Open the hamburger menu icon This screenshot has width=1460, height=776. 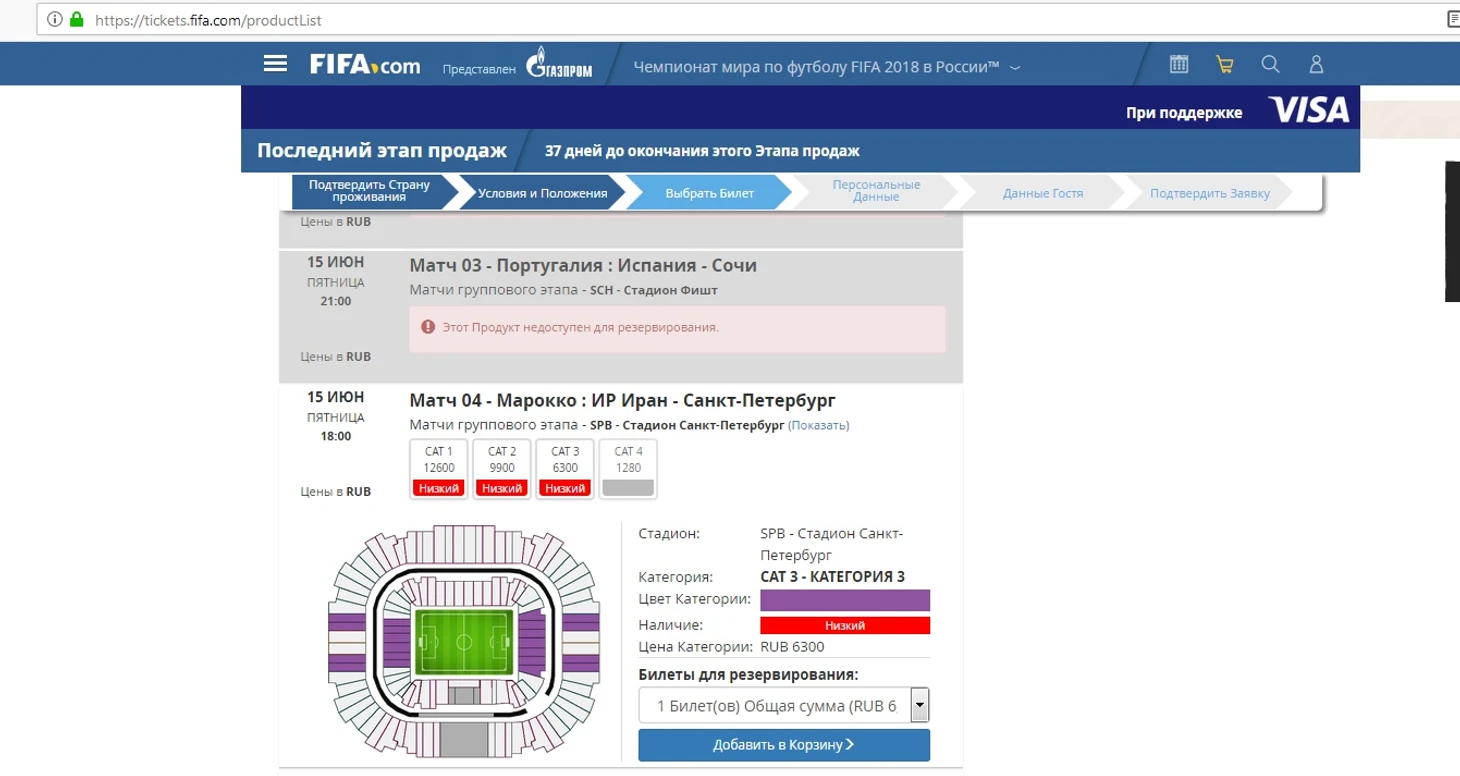[x=275, y=64]
